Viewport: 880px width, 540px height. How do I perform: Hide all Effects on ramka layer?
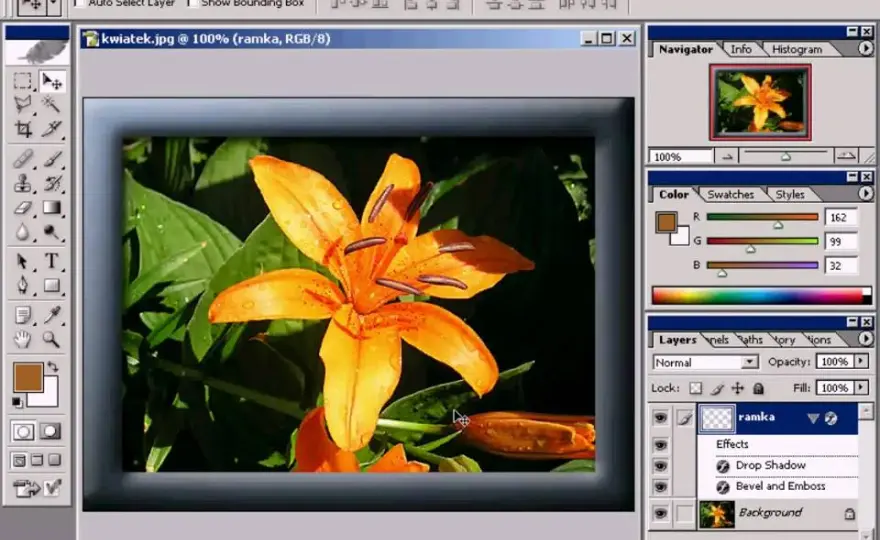[x=660, y=445]
